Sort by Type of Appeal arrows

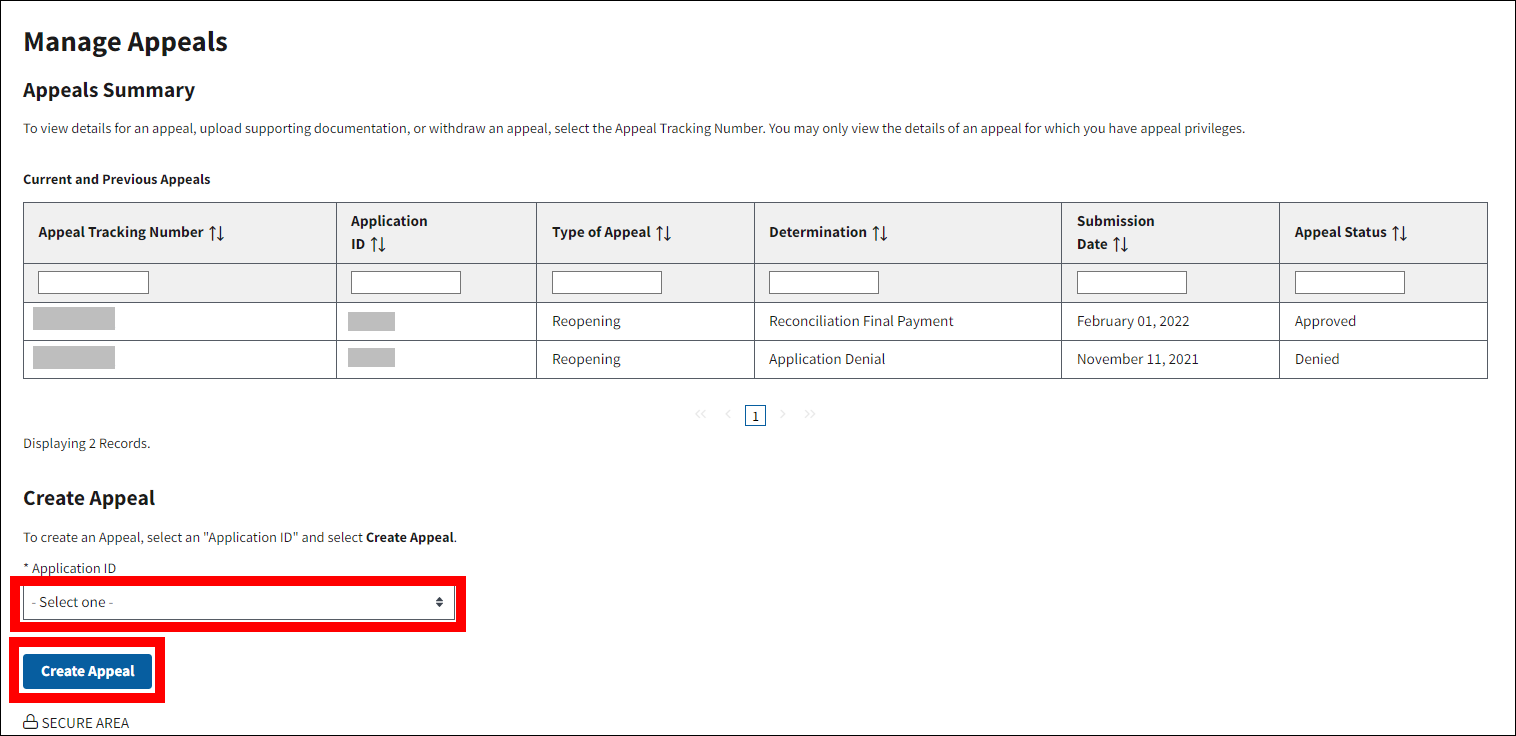coord(663,233)
